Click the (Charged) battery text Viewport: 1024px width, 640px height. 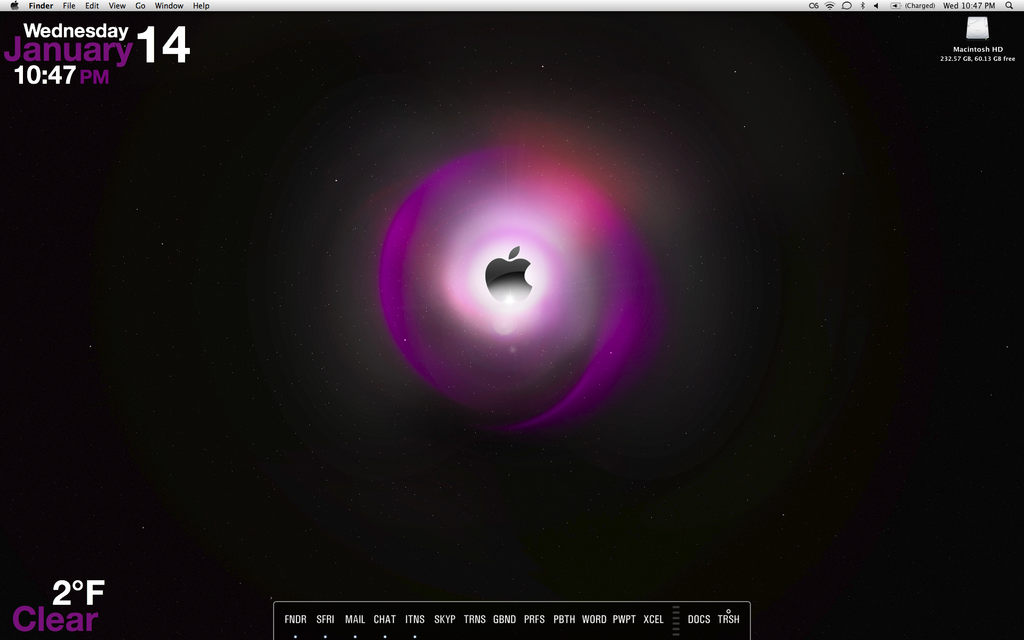pos(920,5)
